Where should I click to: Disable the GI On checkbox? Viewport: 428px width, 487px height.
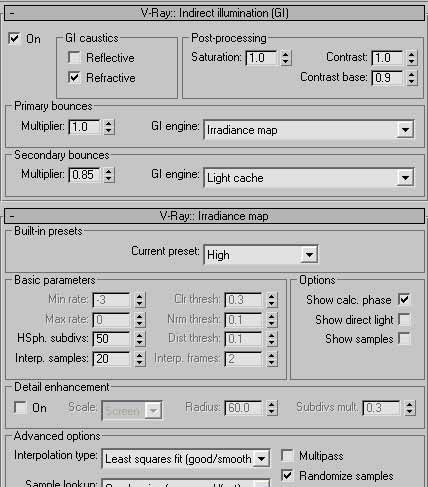tap(15, 39)
